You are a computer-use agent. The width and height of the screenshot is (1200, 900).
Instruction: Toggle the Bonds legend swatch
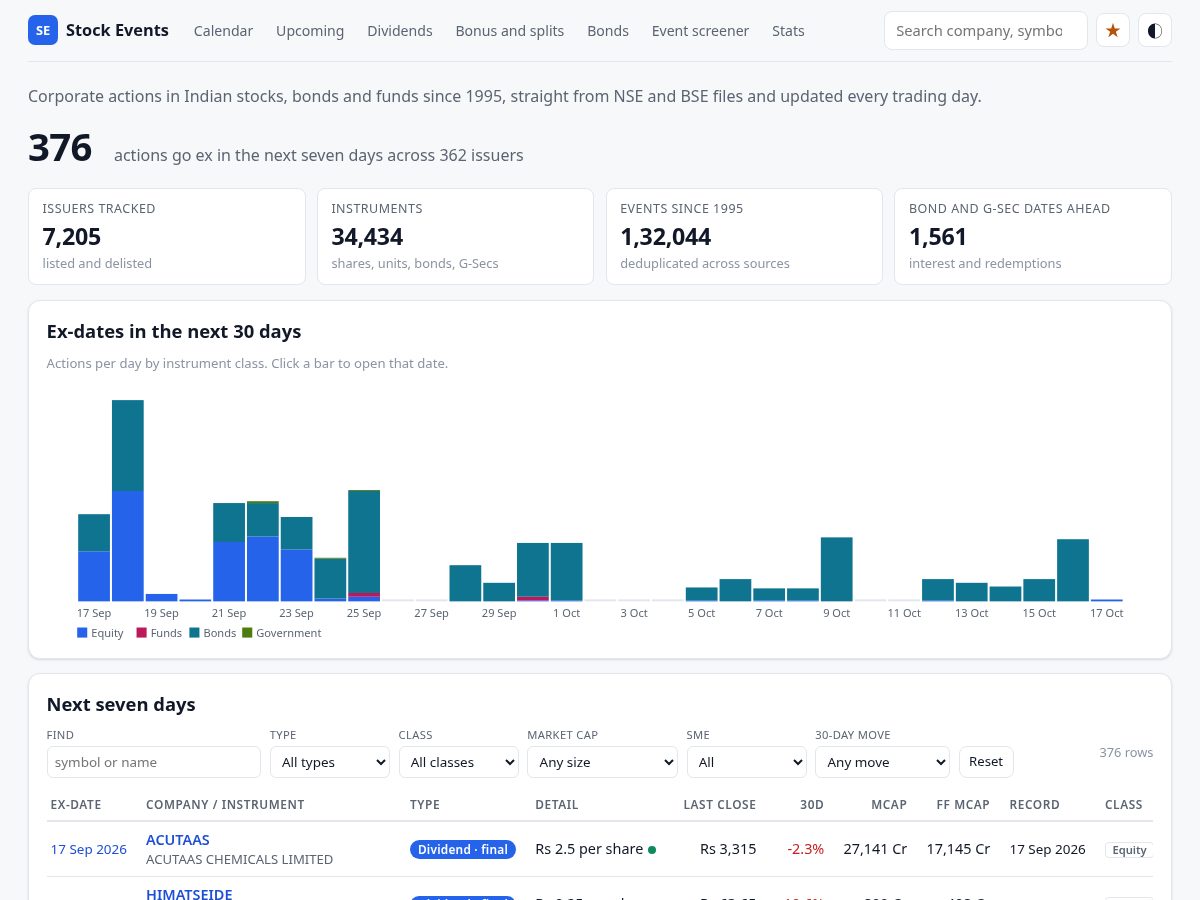[194, 633]
